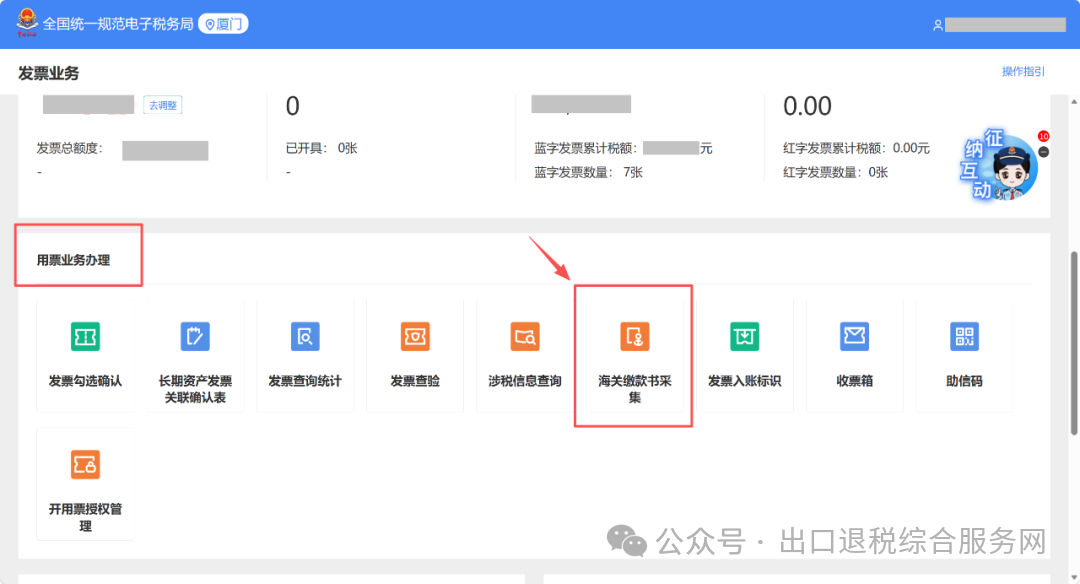Click the 发票入账标识 label text
This screenshot has height=584, width=1080.
[x=745, y=381]
